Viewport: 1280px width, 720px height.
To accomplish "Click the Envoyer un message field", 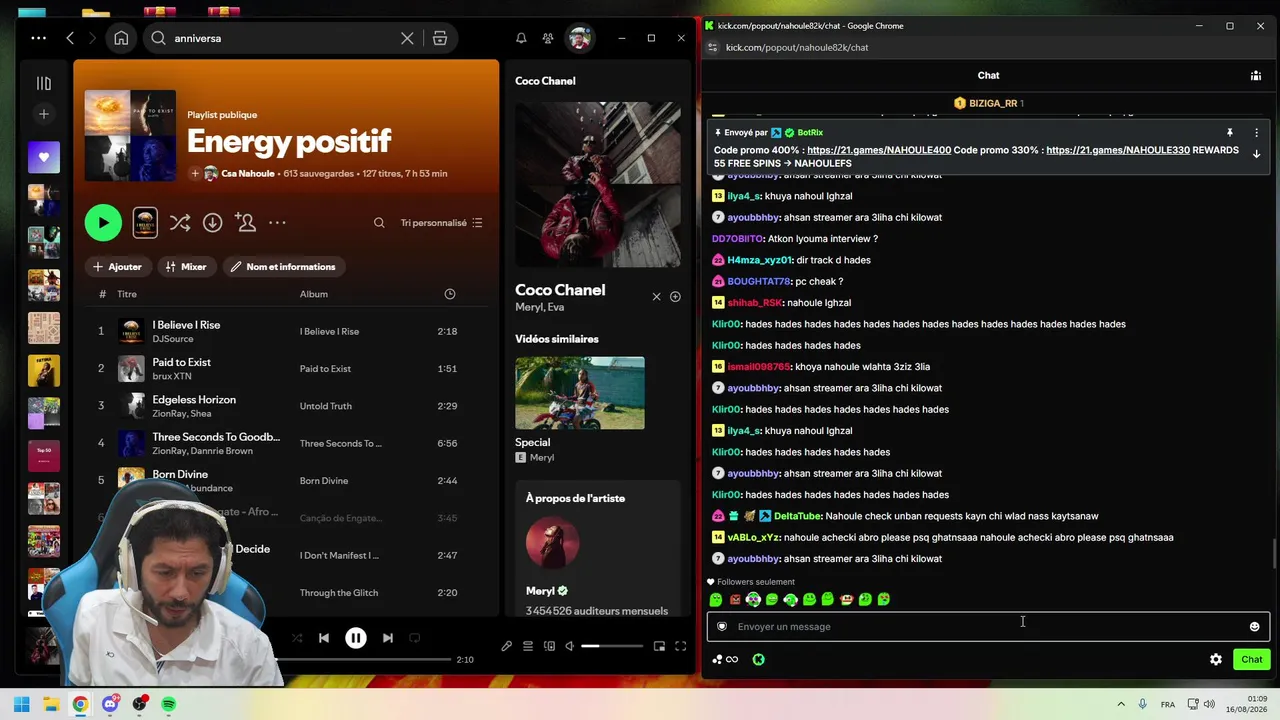I will click(x=988, y=627).
